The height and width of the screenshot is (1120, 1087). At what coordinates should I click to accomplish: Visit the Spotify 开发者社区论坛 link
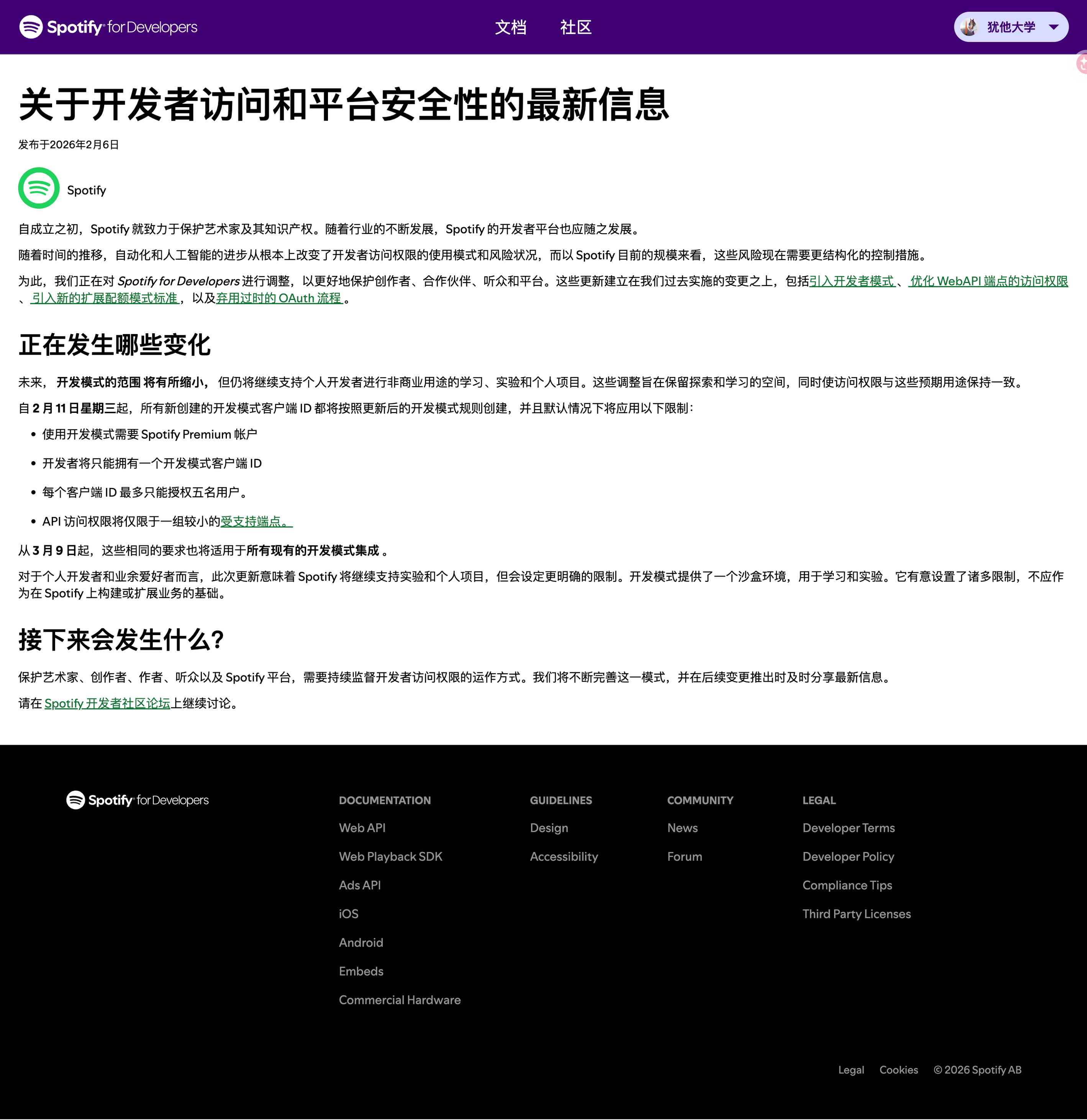click(x=107, y=703)
